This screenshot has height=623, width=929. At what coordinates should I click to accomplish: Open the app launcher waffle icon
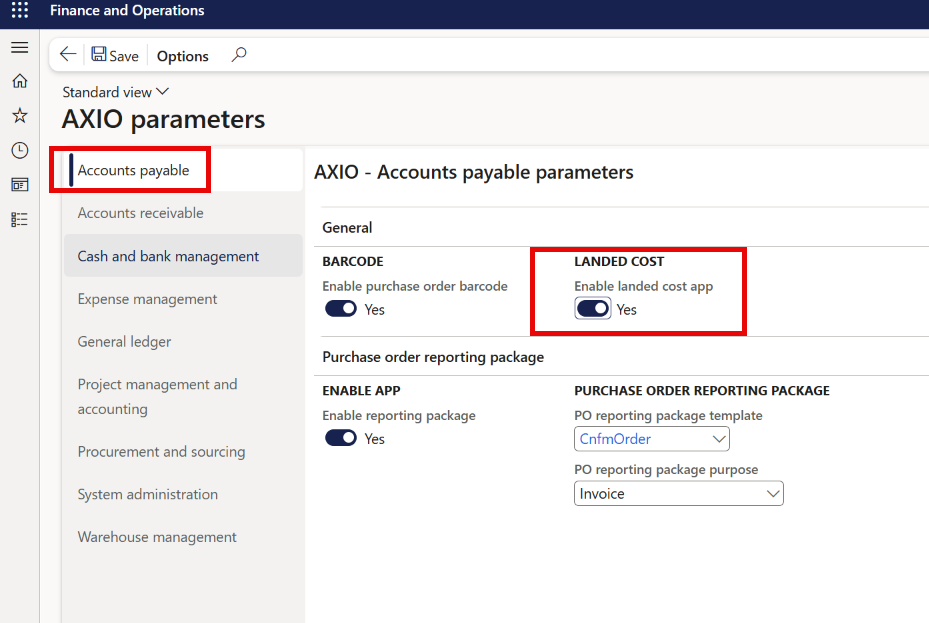click(x=20, y=11)
